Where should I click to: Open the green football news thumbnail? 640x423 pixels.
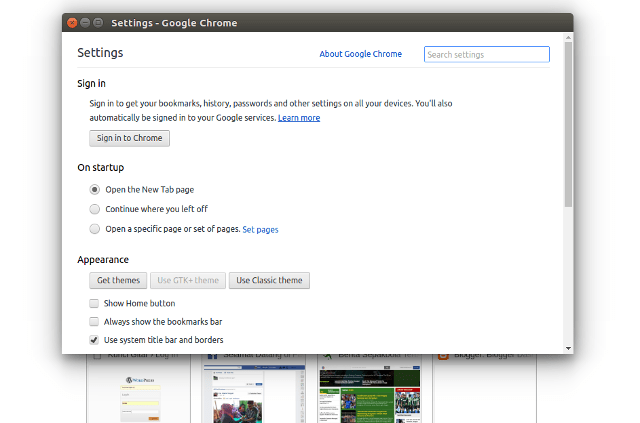(369, 395)
